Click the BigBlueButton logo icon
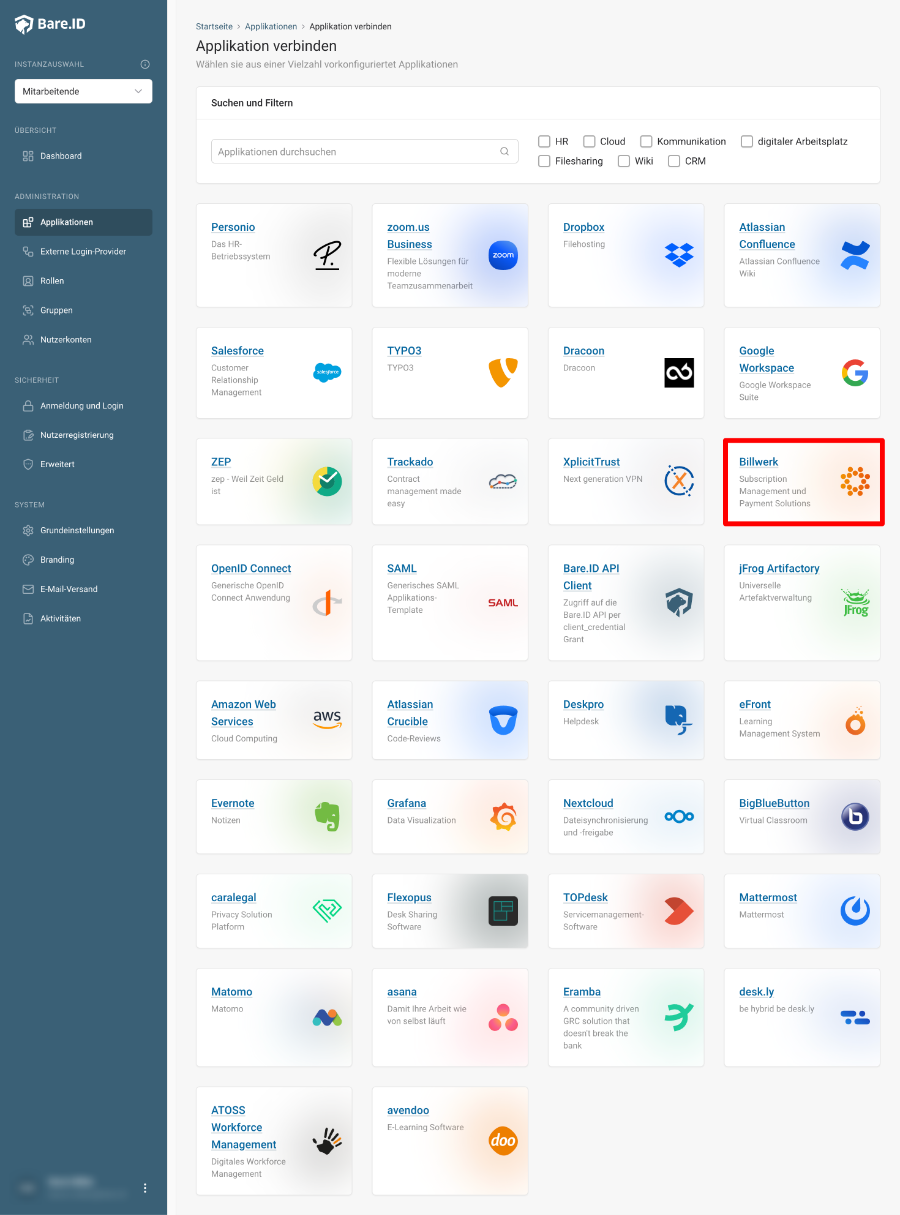 pos(855,816)
